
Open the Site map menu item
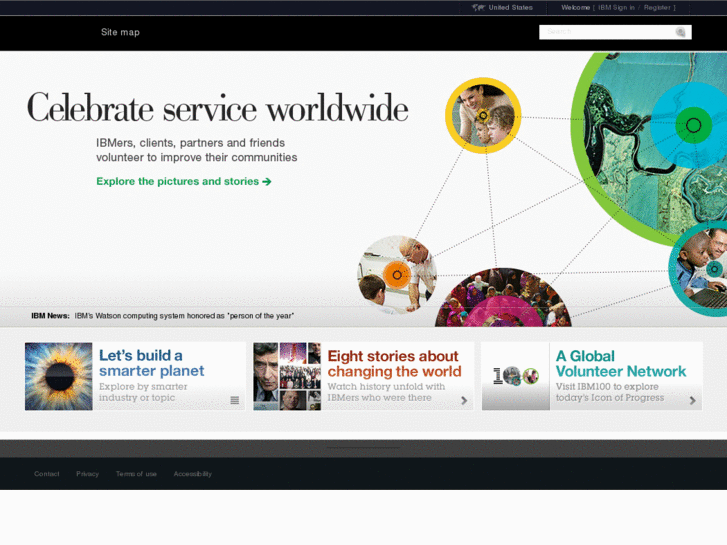pyautogui.click(x=120, y=32)
